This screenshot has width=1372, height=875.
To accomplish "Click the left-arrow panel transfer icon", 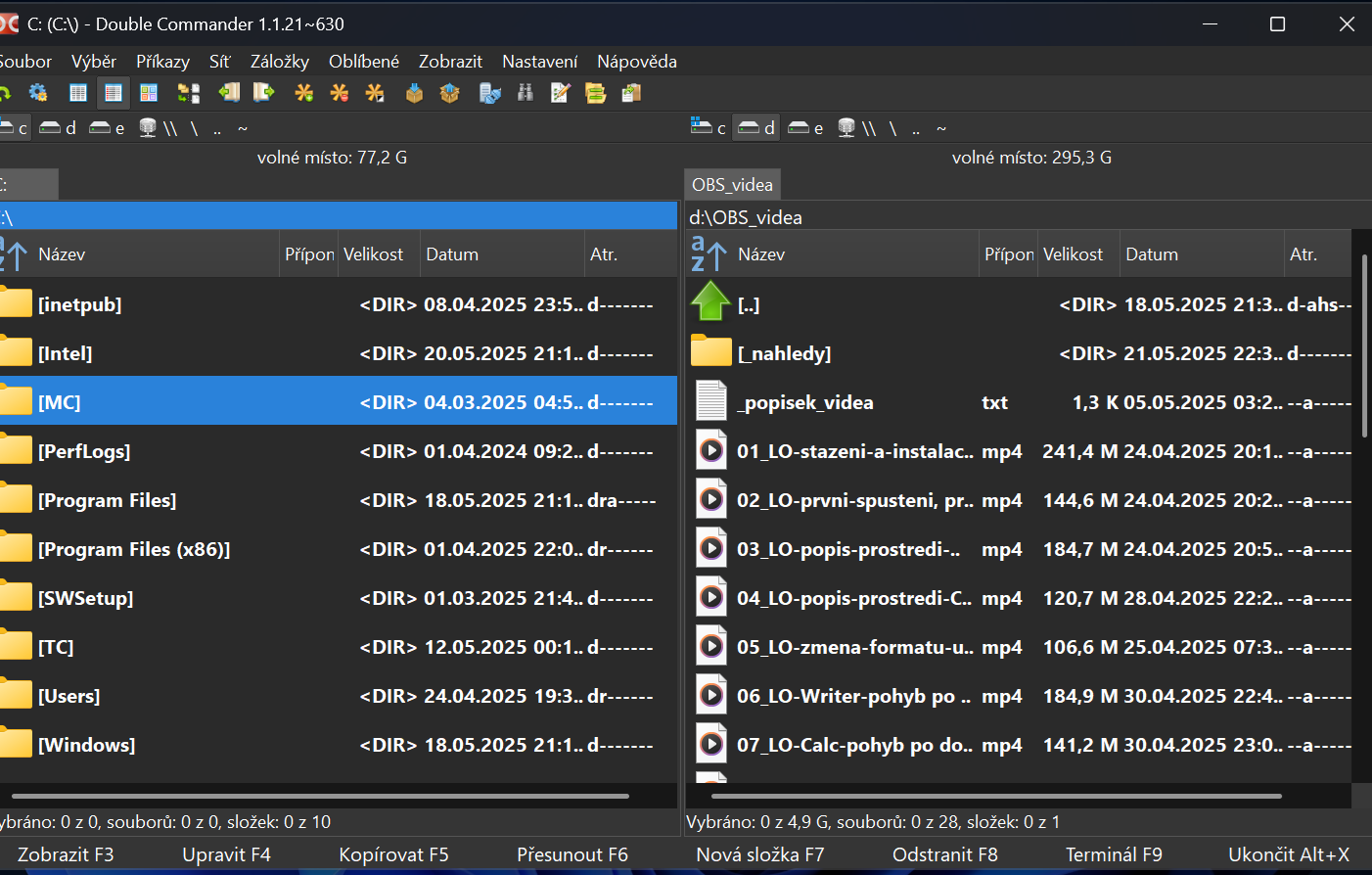I will [x=229, y=93].
